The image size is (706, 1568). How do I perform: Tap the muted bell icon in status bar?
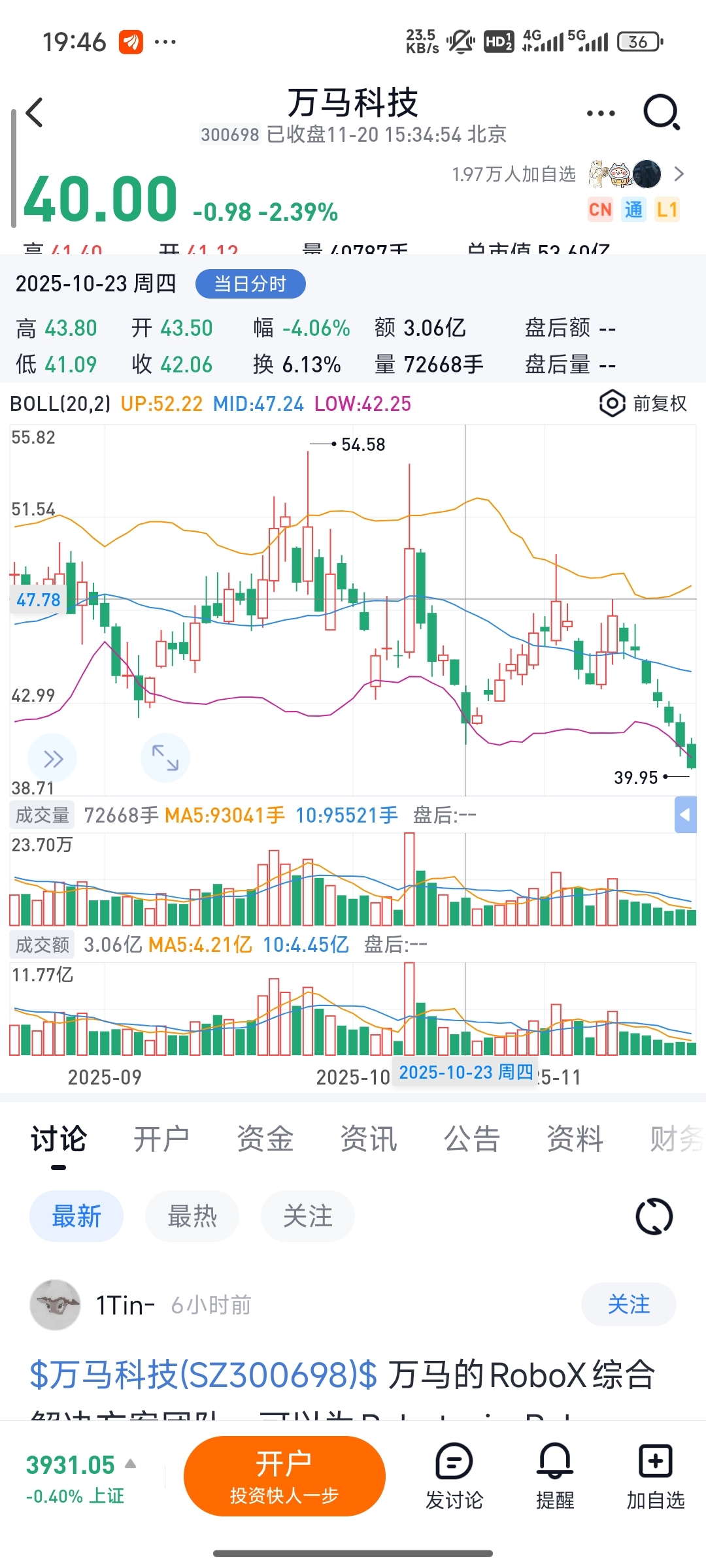[460, 42]
